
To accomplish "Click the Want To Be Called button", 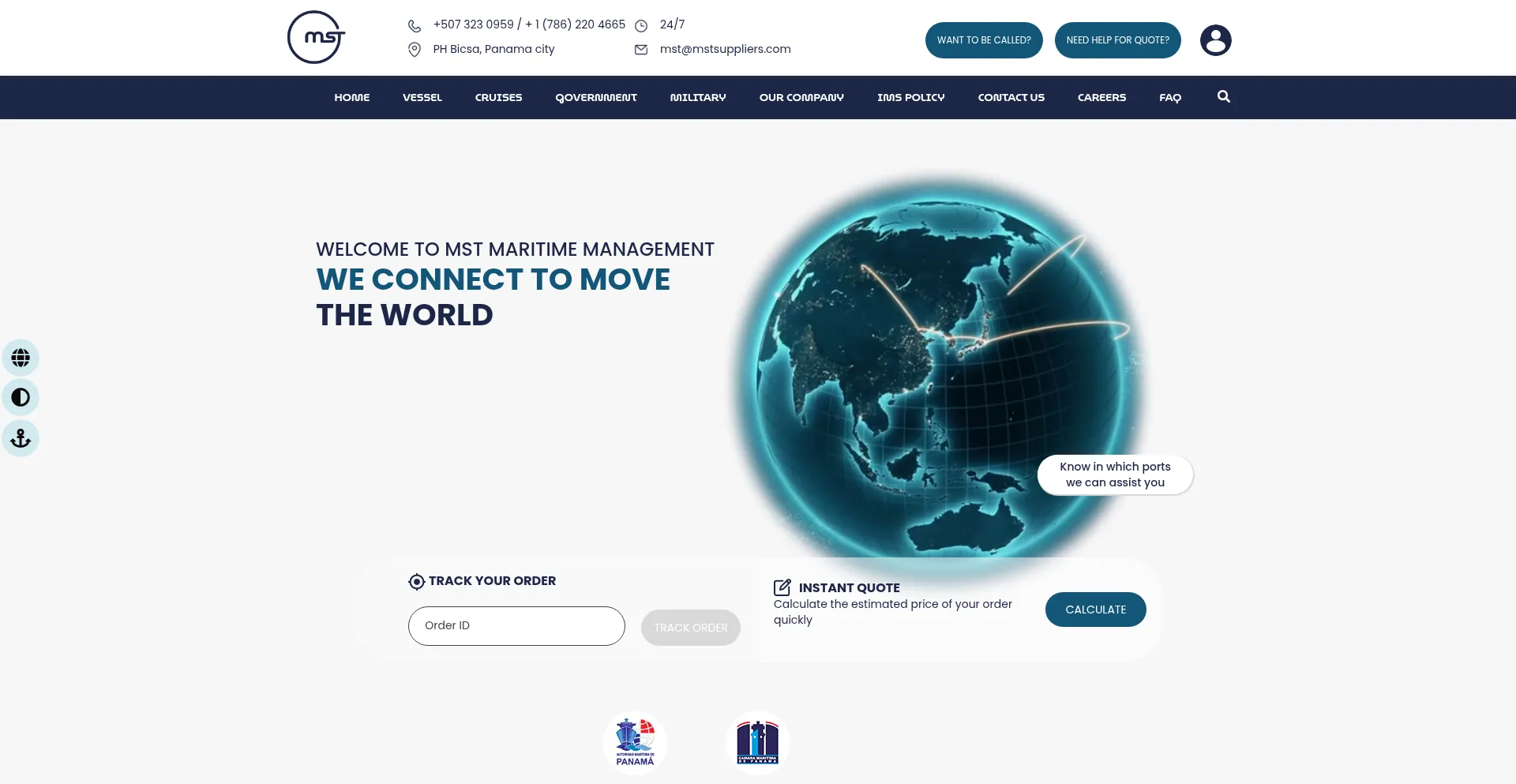I will click(984, 40).
